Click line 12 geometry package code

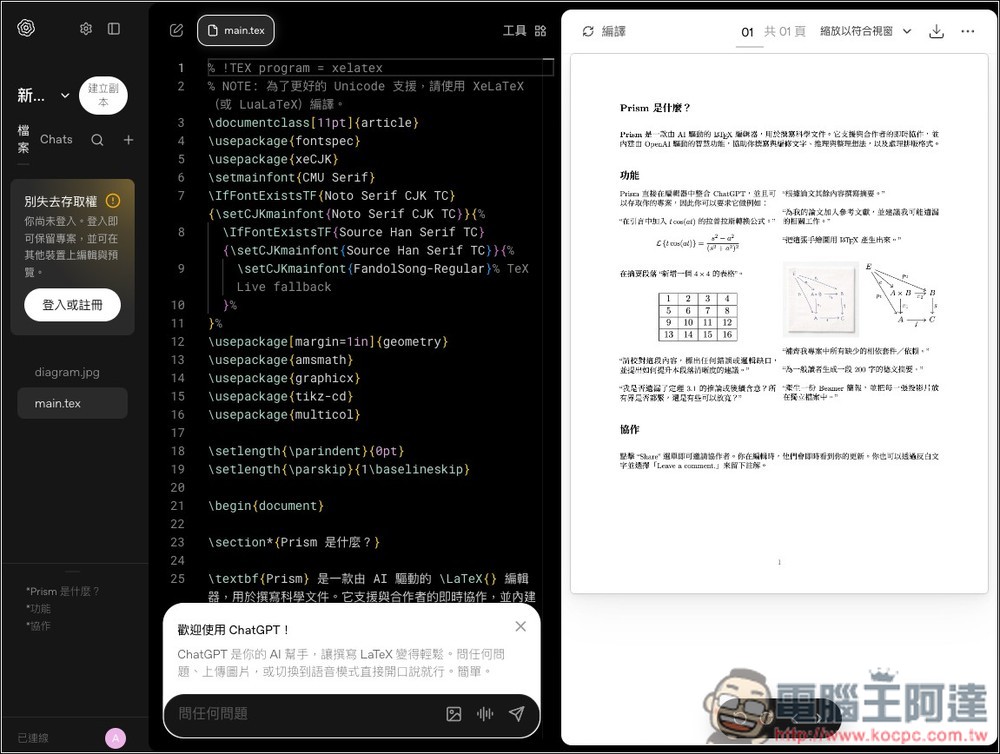[328, 341]
